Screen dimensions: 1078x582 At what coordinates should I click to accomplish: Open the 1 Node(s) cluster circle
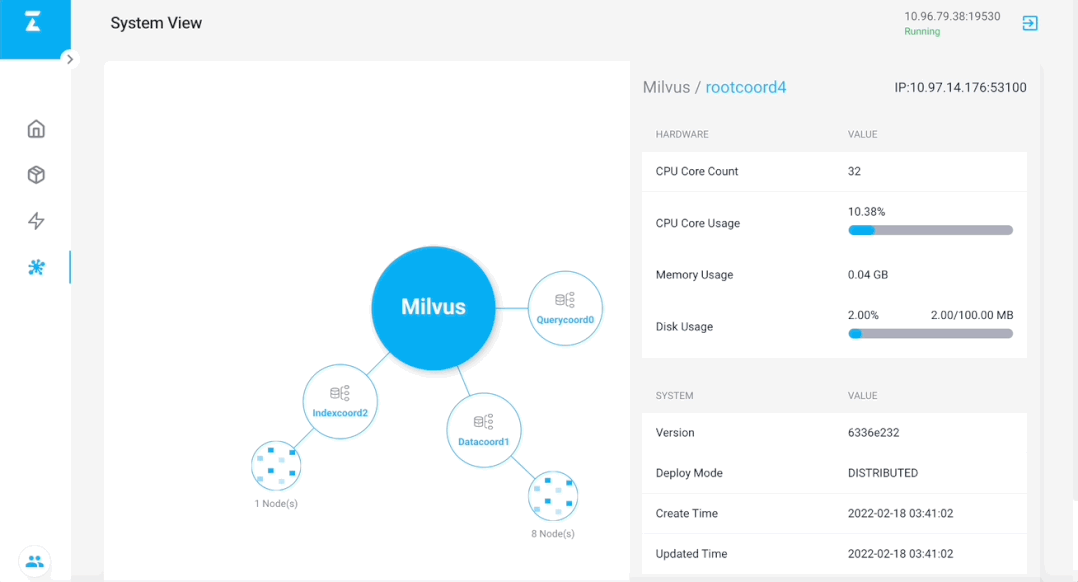pos(276,465)
